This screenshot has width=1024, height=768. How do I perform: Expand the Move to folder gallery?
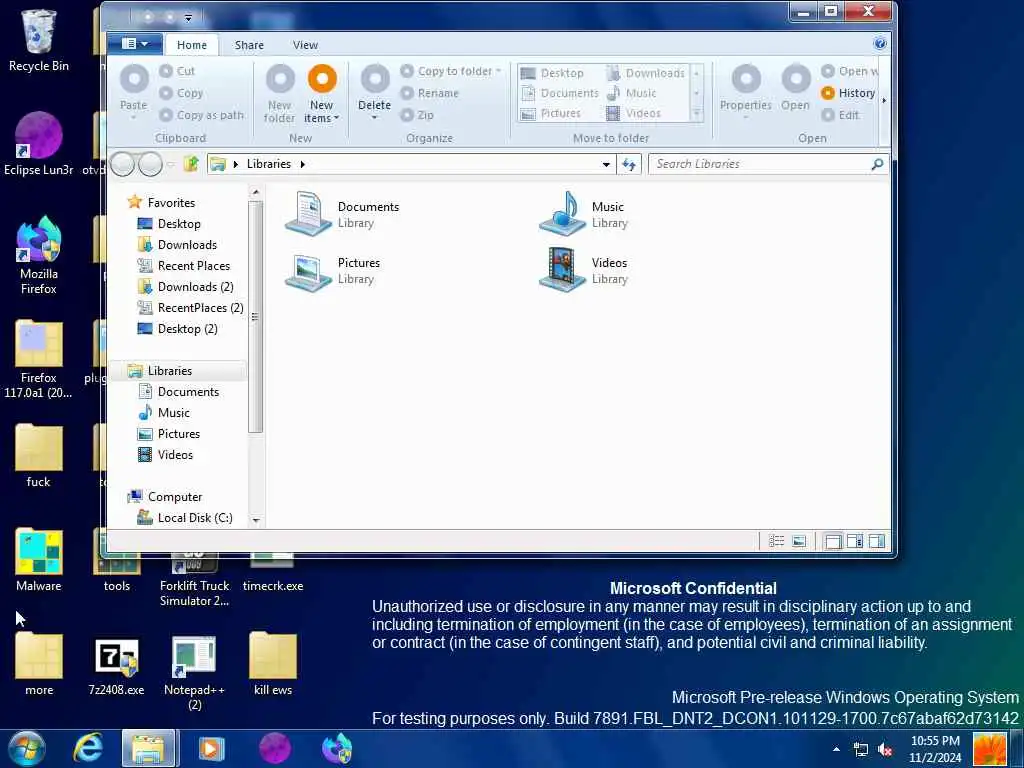pos(697,114)
